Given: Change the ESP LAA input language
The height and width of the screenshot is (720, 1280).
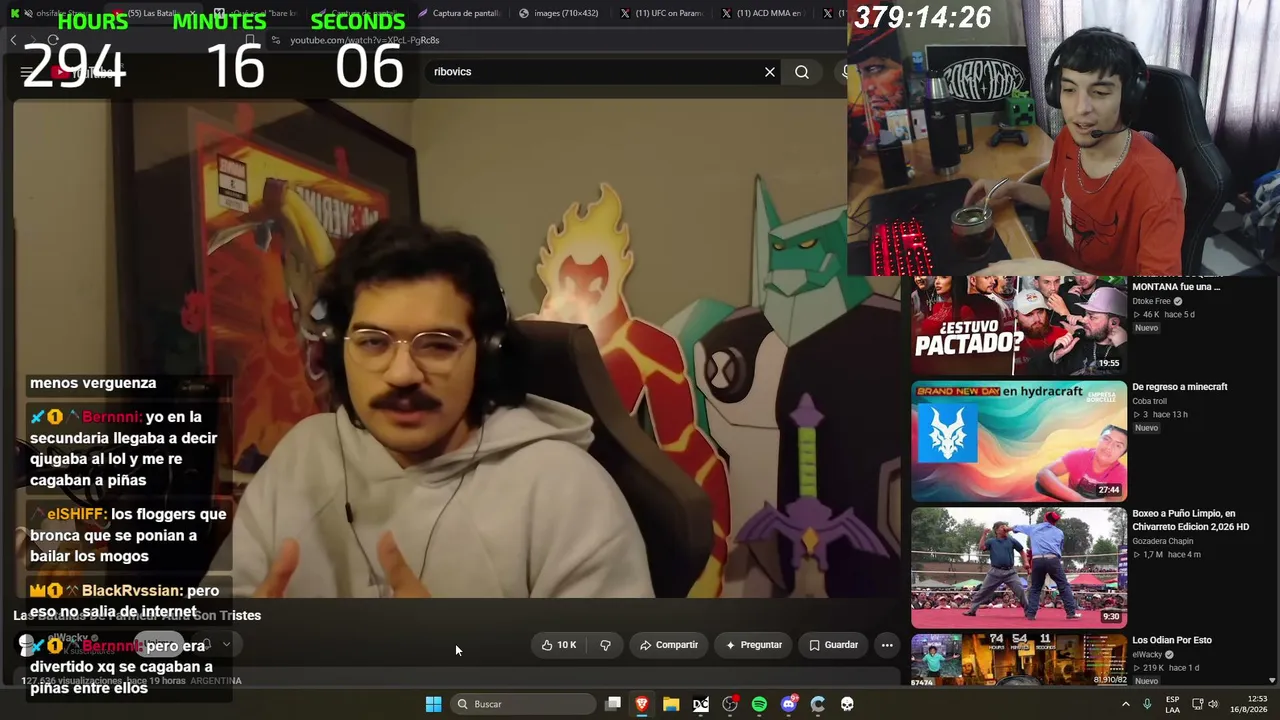Looking at the screenshot, I should click(1173, 704).
